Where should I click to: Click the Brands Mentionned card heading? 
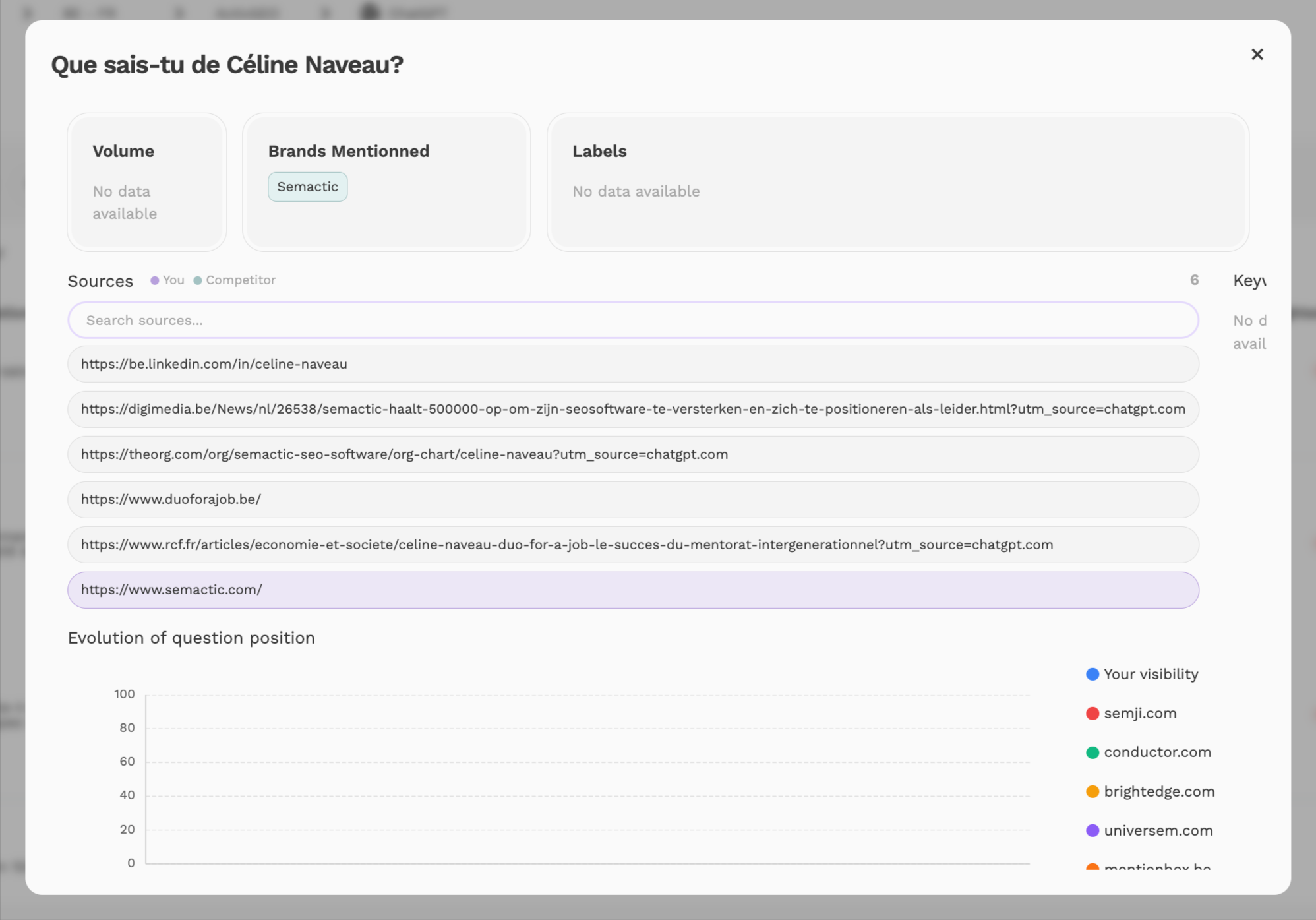(x=348, y=151)
